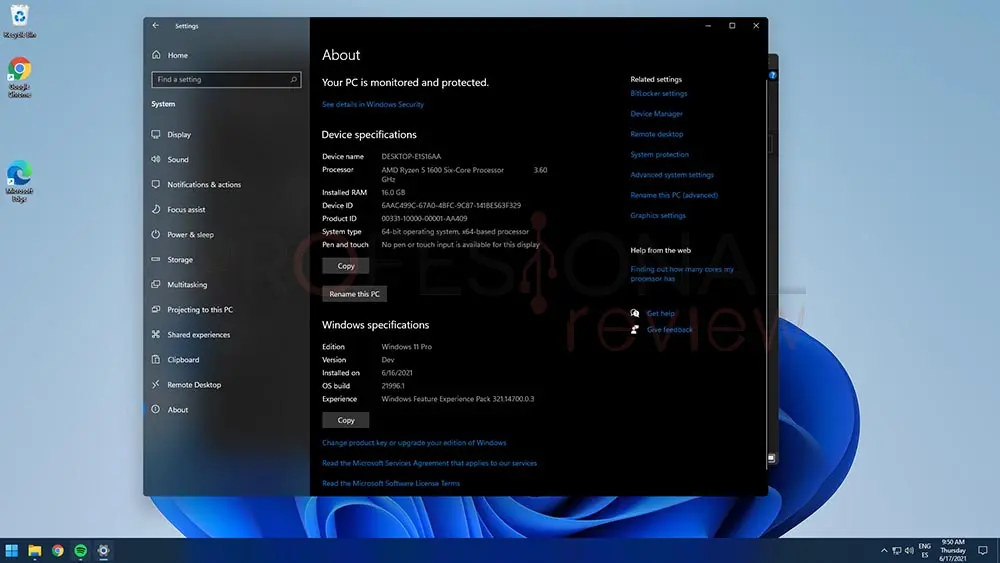Open the Start menu
1000x563 pixels.
pos(11,550)
